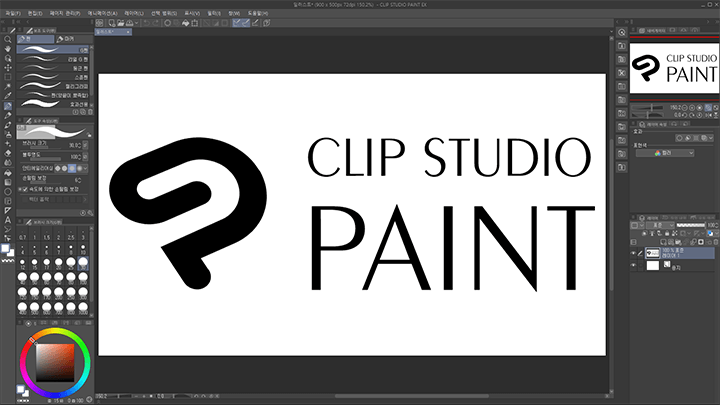Open the 표현색 컬러 dropdown
This screenshot has height=405, width=720.
(x=664, y=153)
